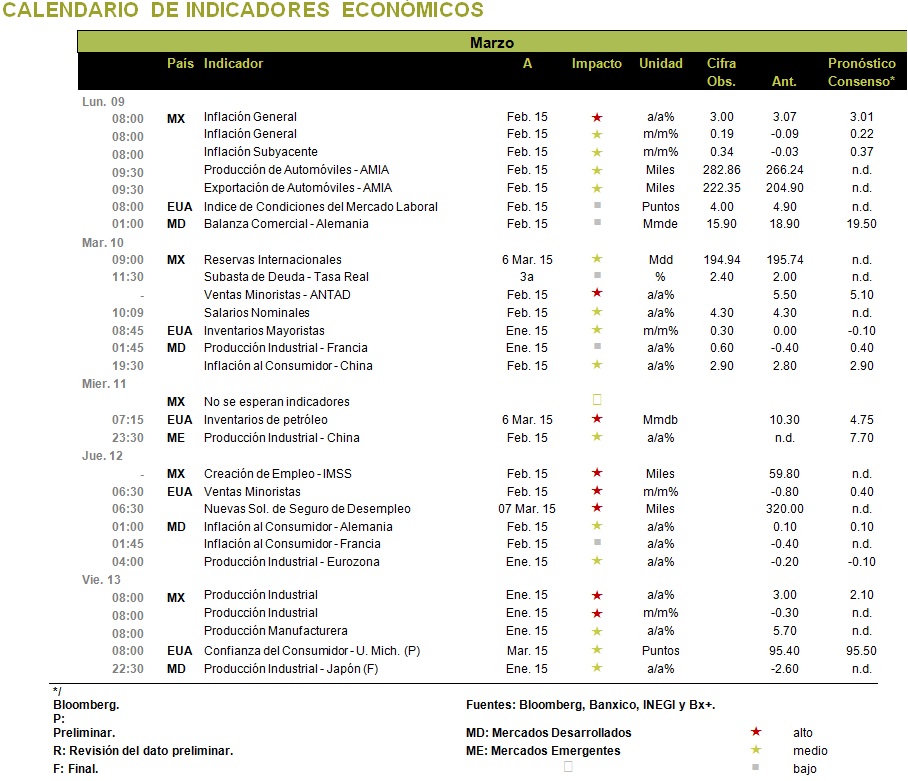The image size is (908, 781).
Task: Click 'MD: Mercados Desarrollados' legend text
Action: (548, 732)
